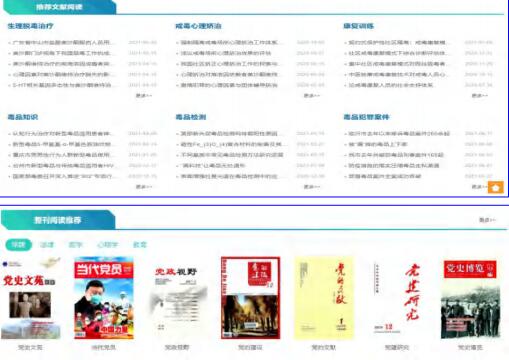The image size is (509, 360).
Task: Switch to the 心理学 journal category tab
Action: [107, 245]
